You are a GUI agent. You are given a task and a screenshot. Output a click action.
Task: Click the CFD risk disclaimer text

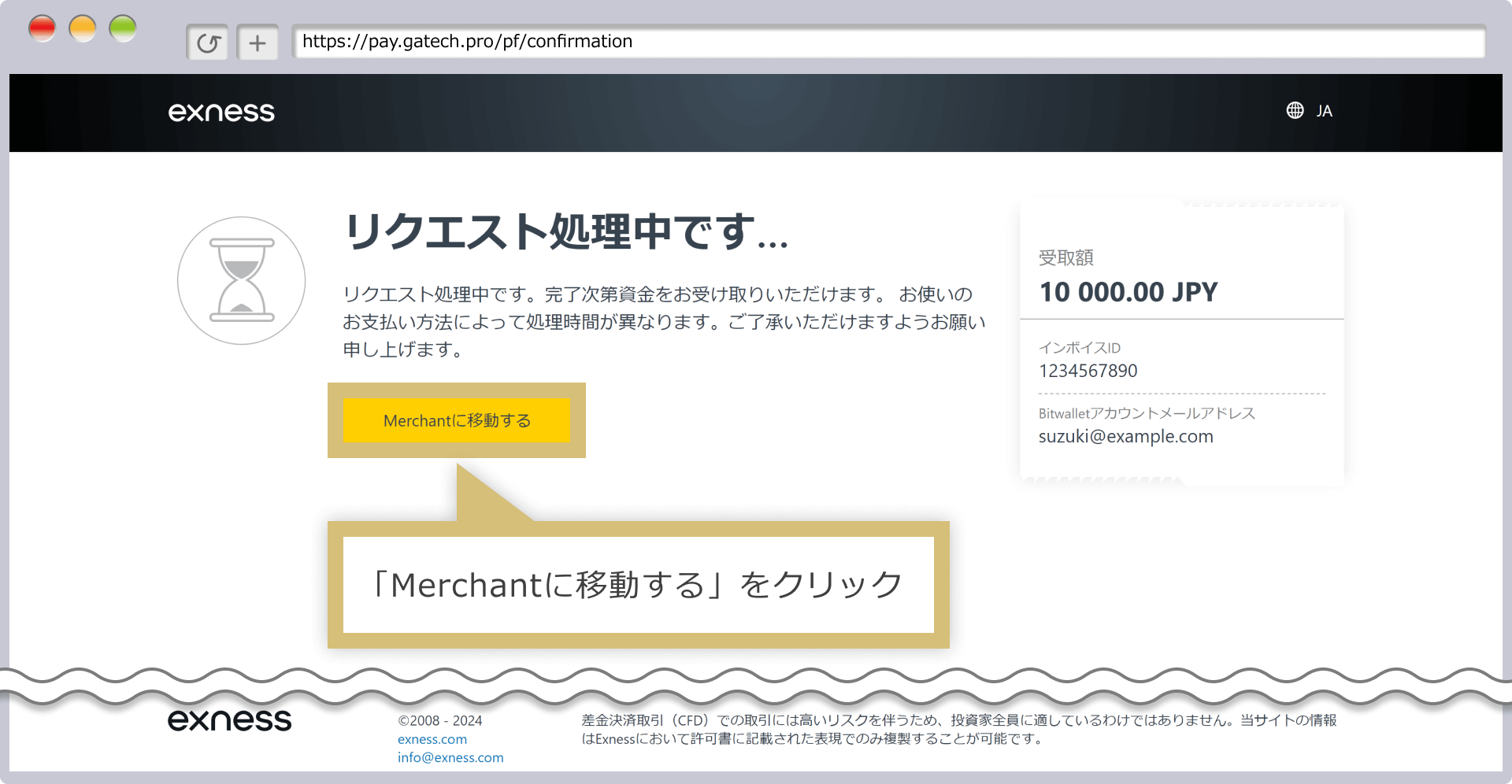pyautogui.click(x=958, y=730)
